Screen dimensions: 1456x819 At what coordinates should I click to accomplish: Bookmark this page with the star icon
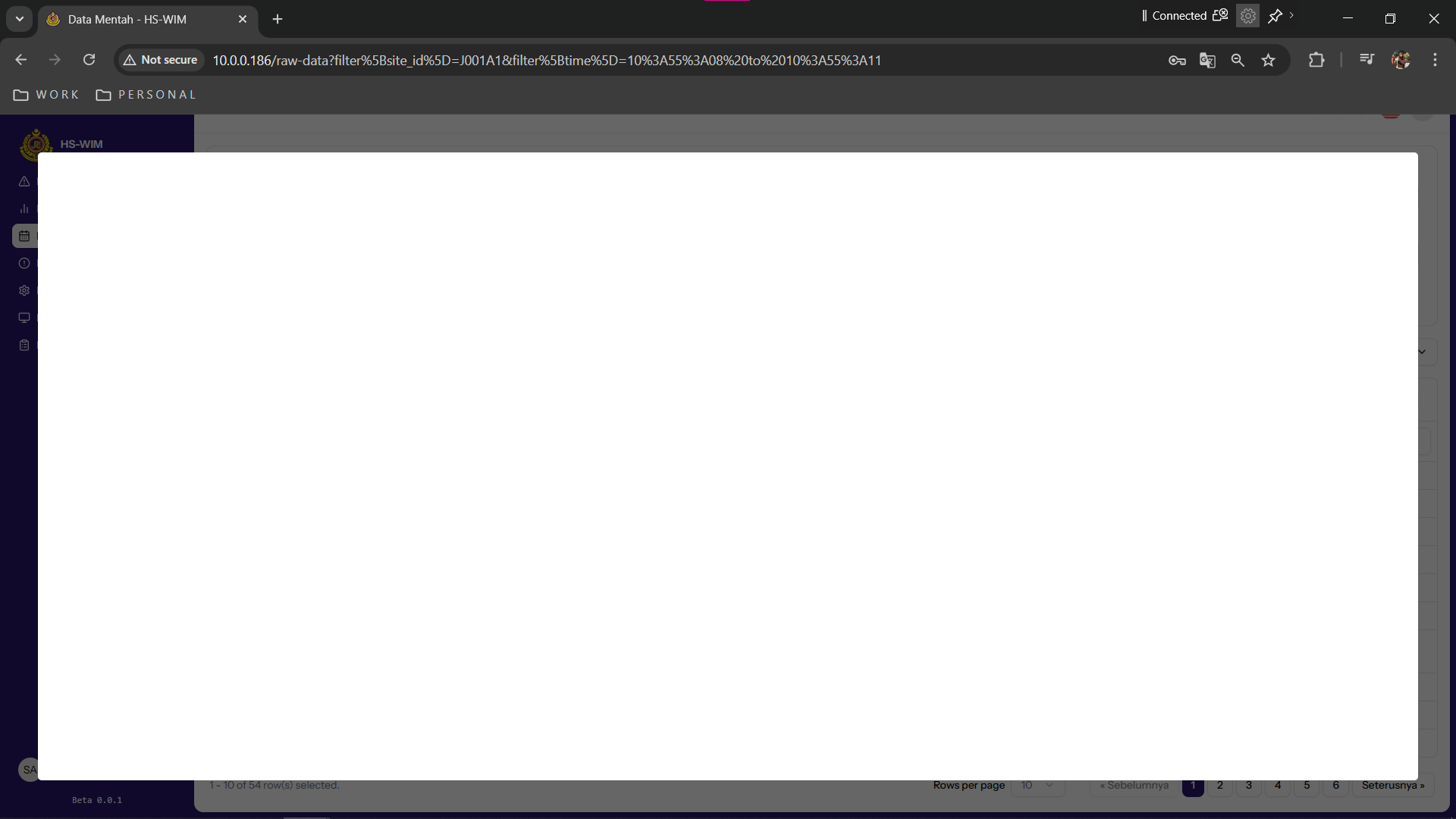click(x=1268, y=60)
